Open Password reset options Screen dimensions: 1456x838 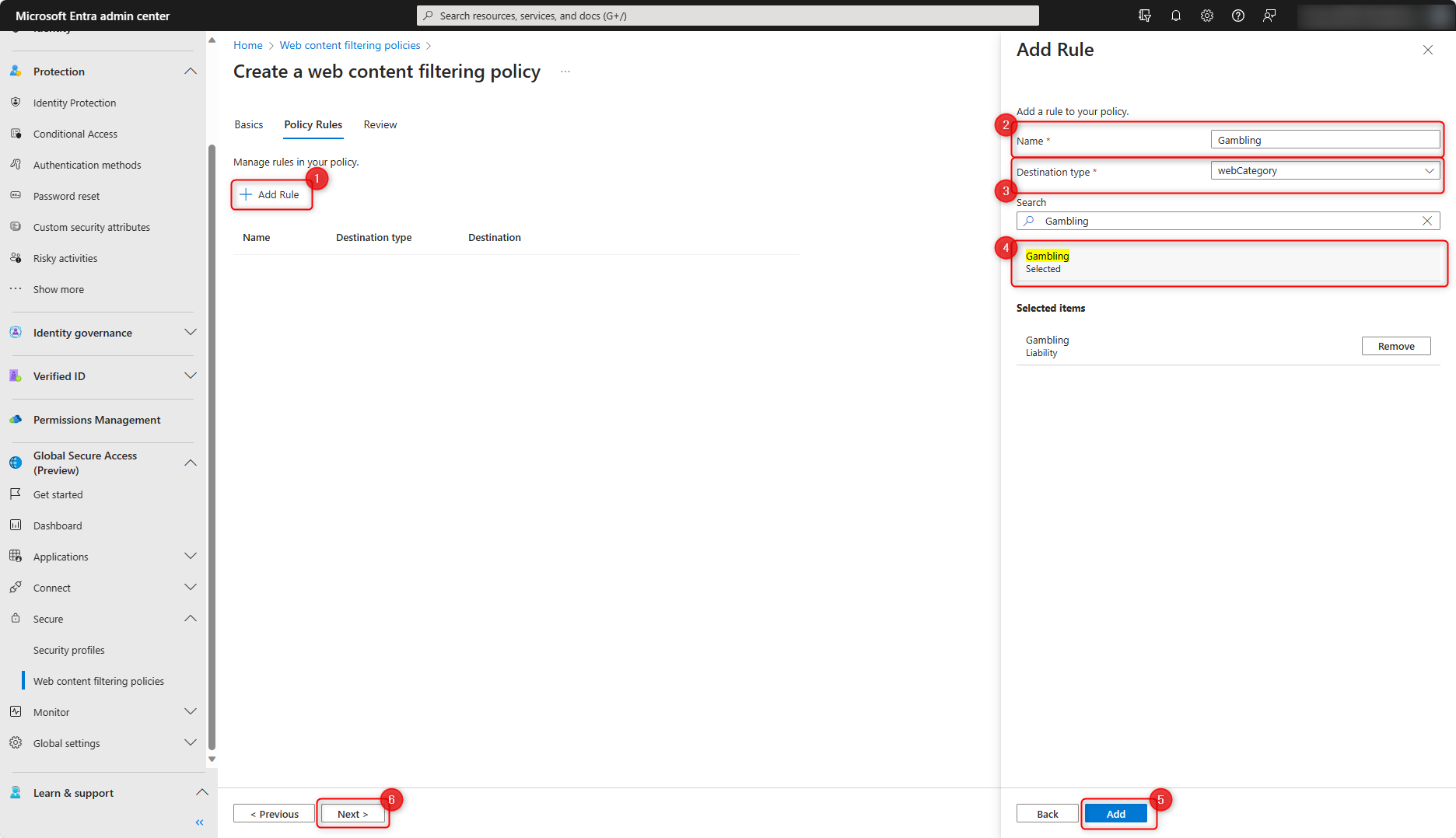[x=66, y=195]
